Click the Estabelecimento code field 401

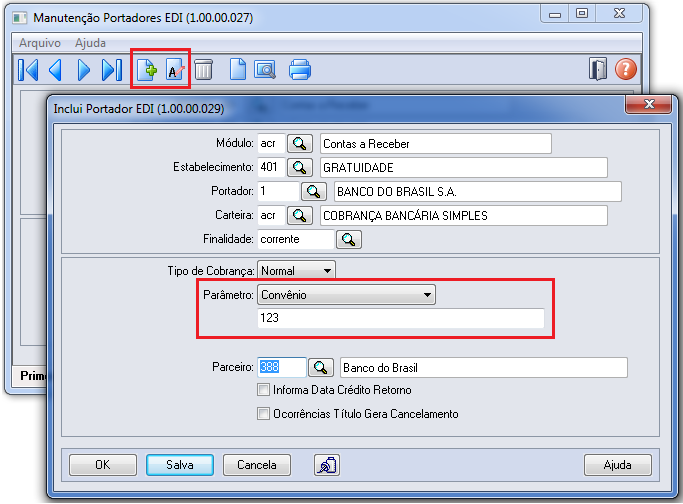[271, 167]
